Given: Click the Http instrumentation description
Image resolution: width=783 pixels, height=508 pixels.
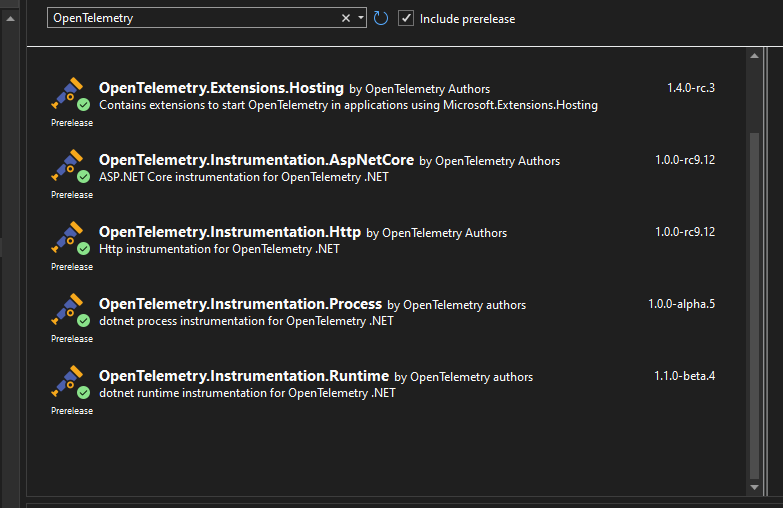Looking at the screenshot, I should coord(219,249).
